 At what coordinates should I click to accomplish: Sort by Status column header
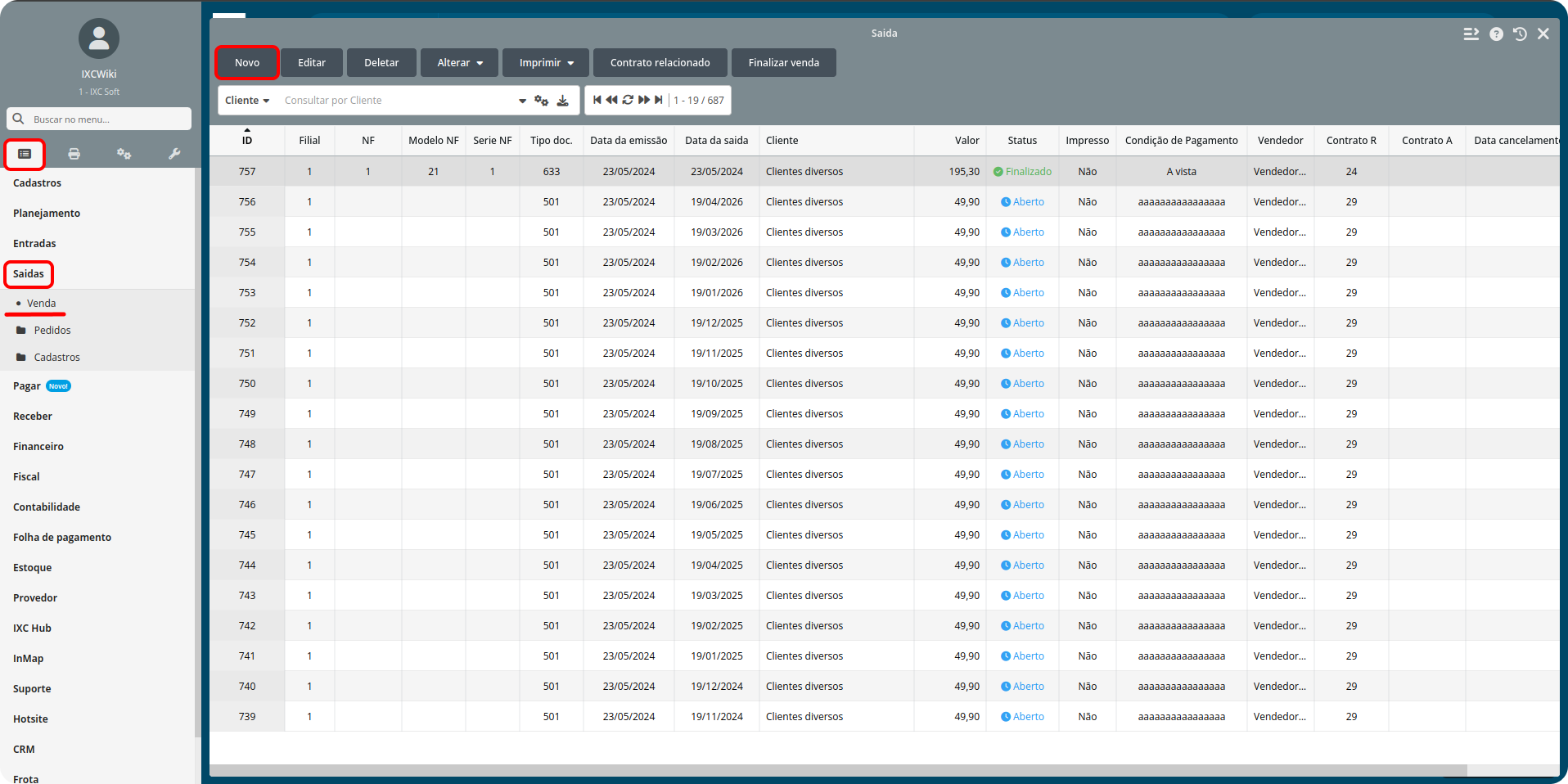(1022, 140)
